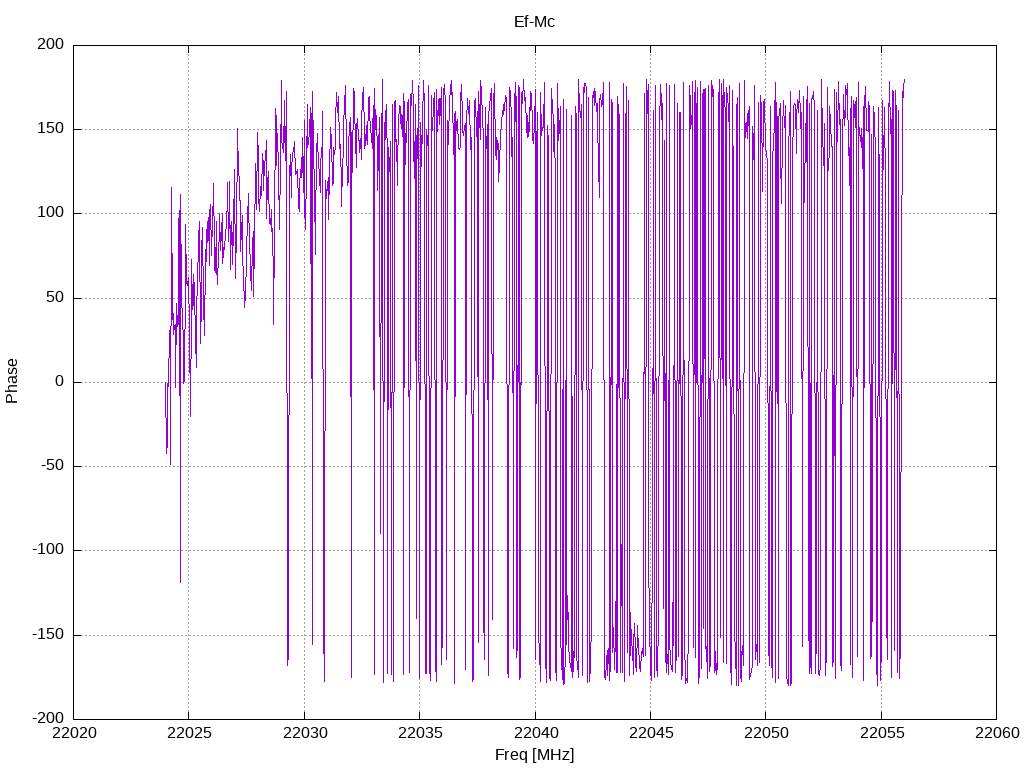Click the y-axis tick label -150
The height and width of the screenshot is (768, 1024).
pos(48,634)
